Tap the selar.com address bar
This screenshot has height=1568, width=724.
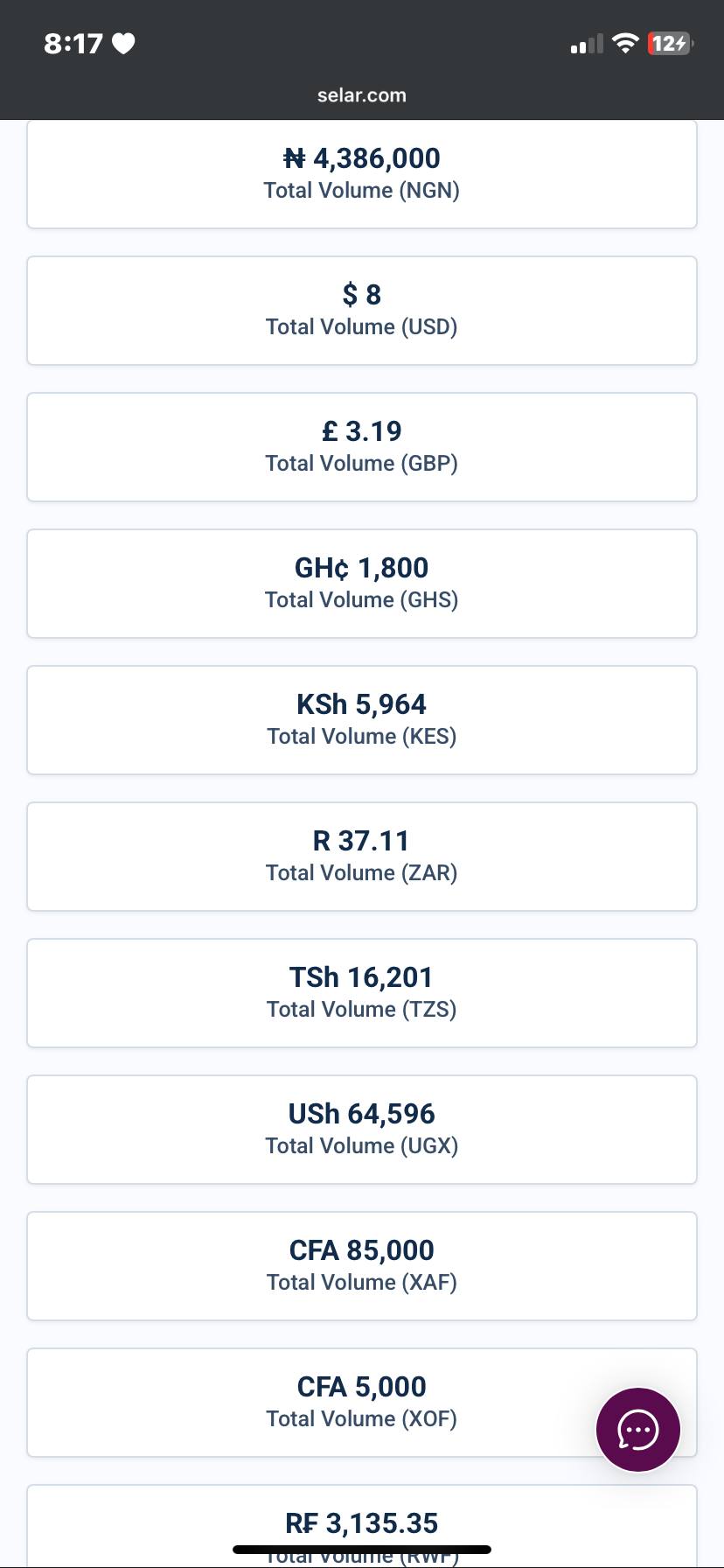click(x=362, y=95)
